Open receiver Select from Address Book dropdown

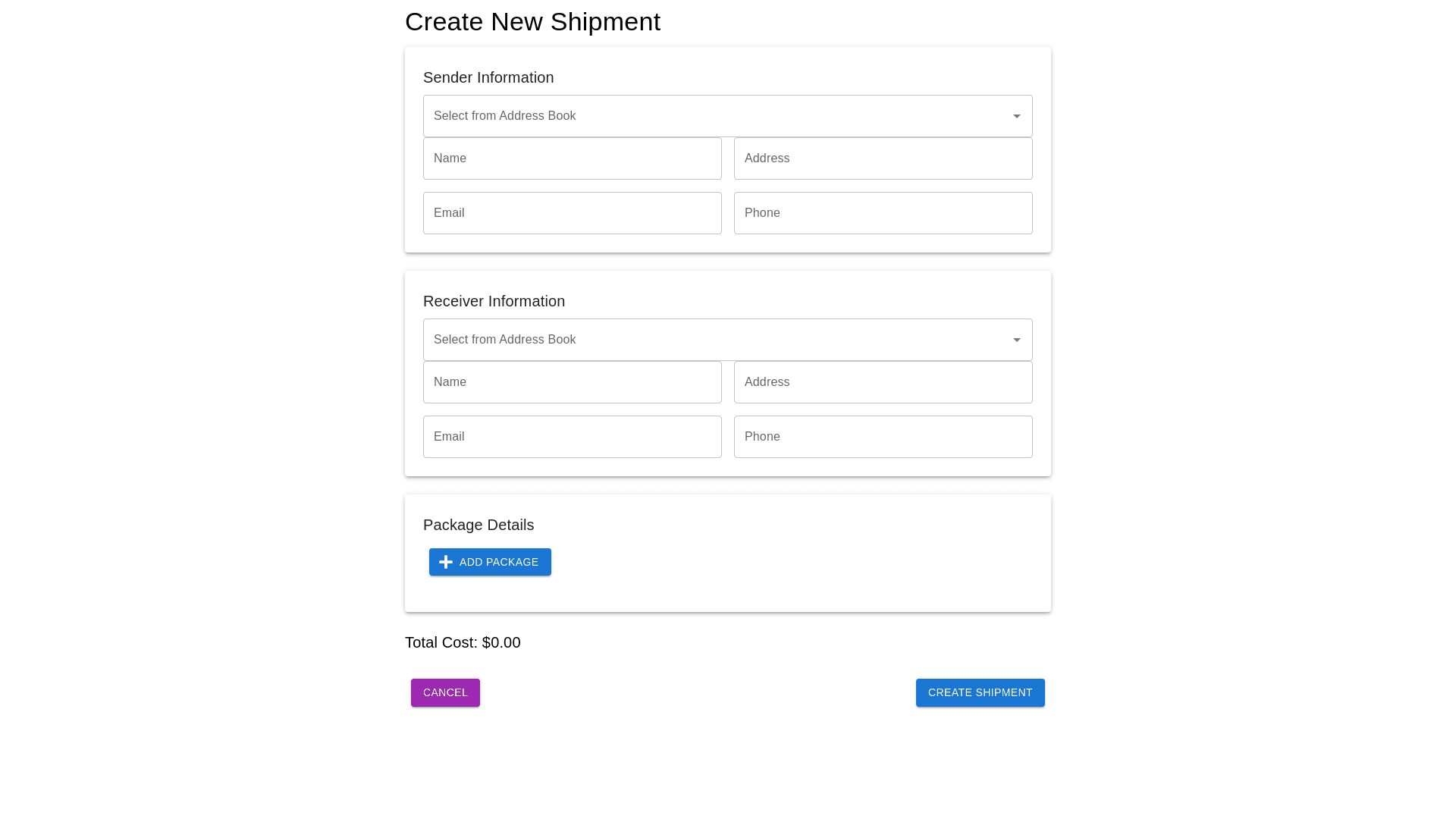(x=713, y=340)
